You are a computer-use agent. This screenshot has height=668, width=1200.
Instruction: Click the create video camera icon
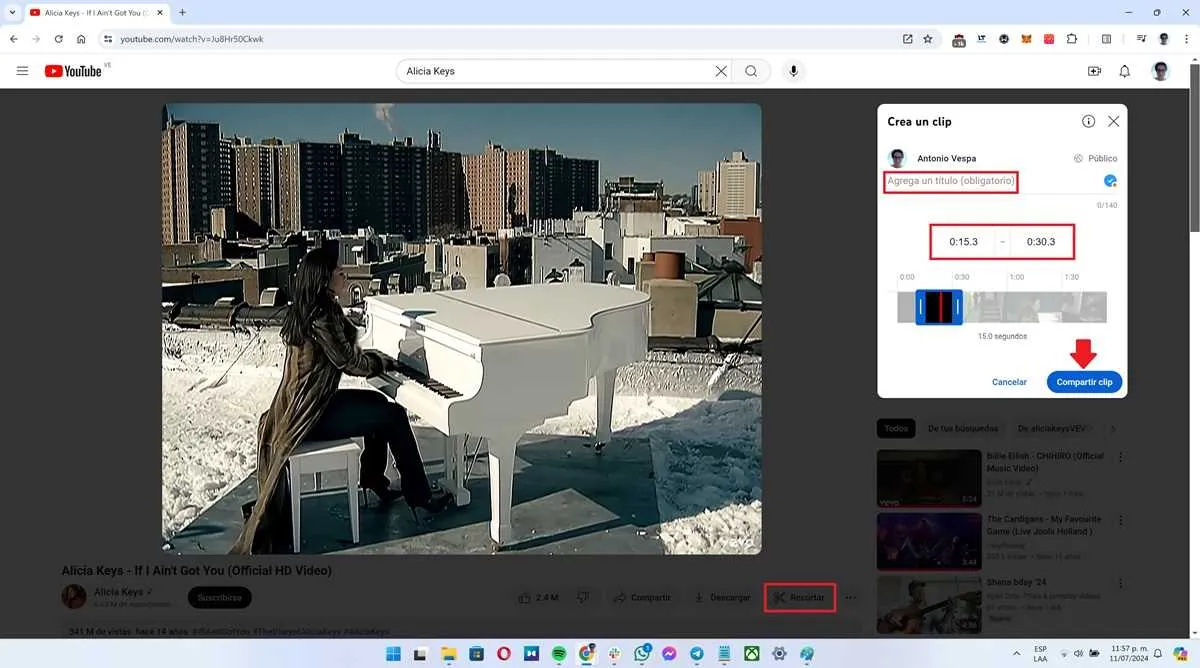coord(1093,71)
